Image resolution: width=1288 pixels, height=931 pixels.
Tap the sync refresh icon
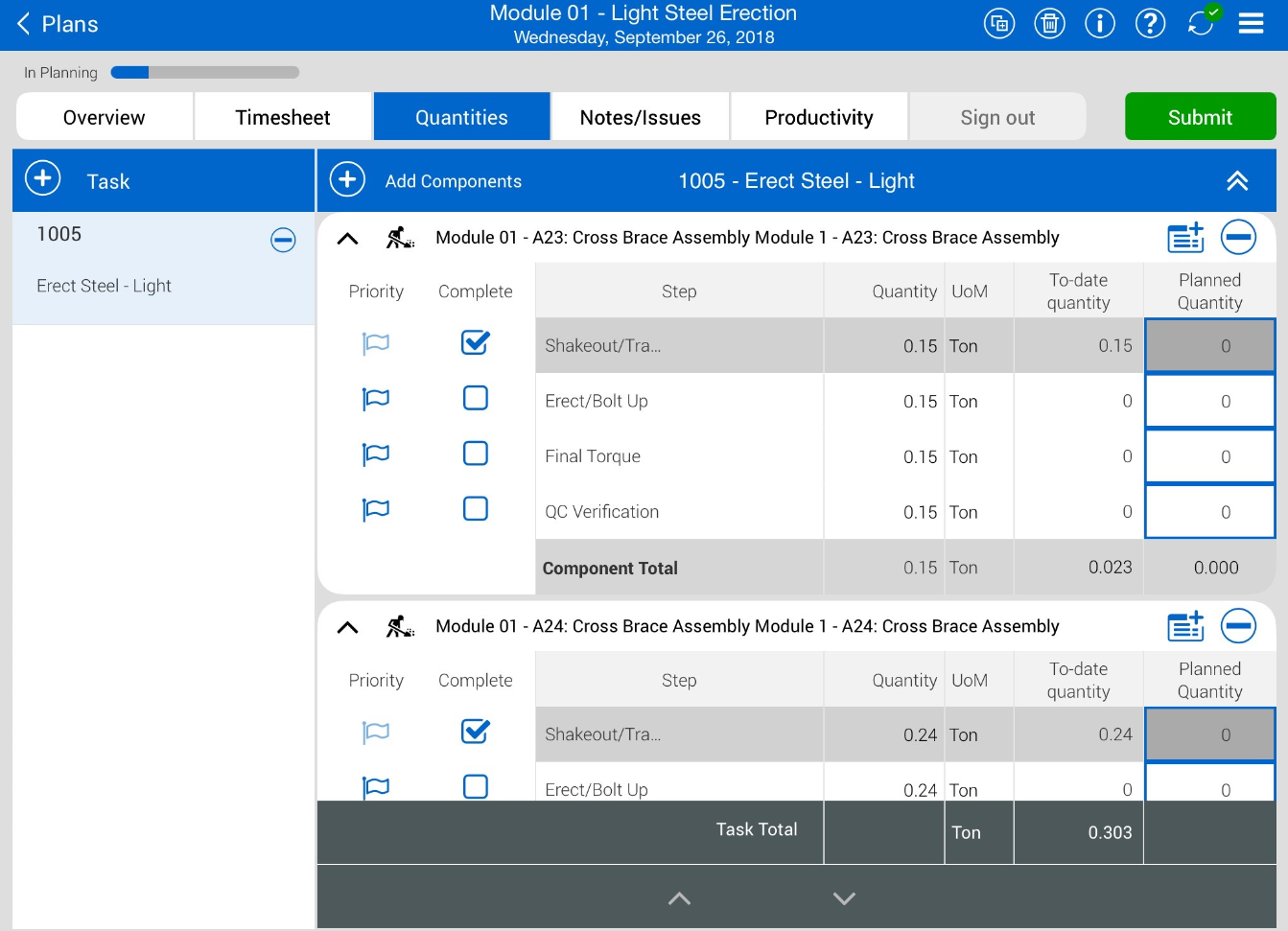pos(1200,23)
